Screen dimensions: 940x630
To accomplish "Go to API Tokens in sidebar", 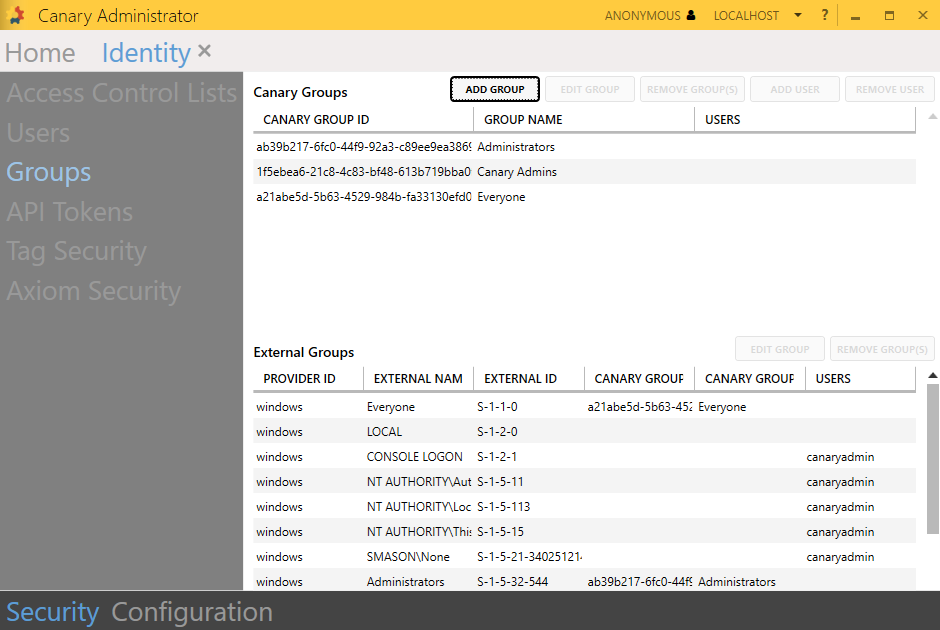I will click(69, 212).
